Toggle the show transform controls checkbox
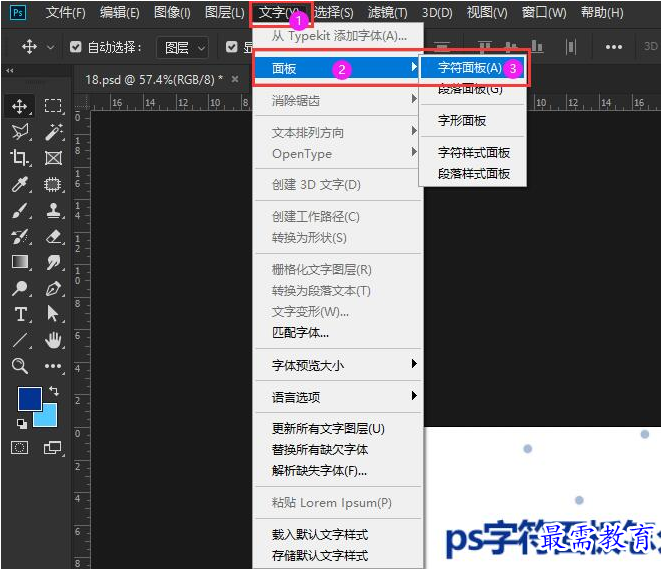The image size is (662, 569). coord(231,47)
